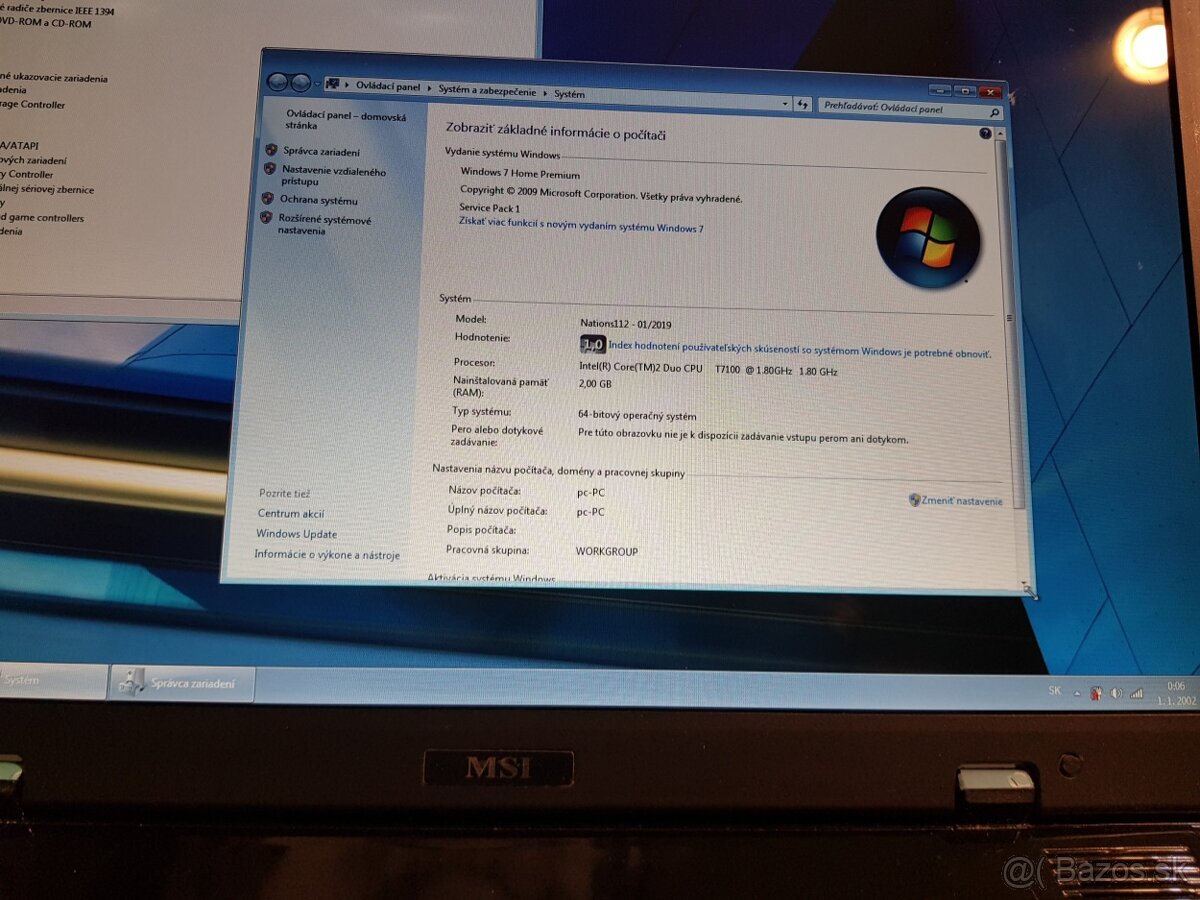Click the refresh icon beside the address bar

[802, 104]
